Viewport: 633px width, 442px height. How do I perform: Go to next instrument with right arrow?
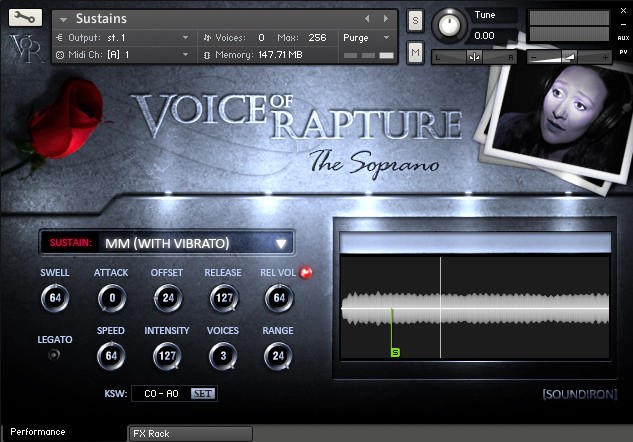386,19
